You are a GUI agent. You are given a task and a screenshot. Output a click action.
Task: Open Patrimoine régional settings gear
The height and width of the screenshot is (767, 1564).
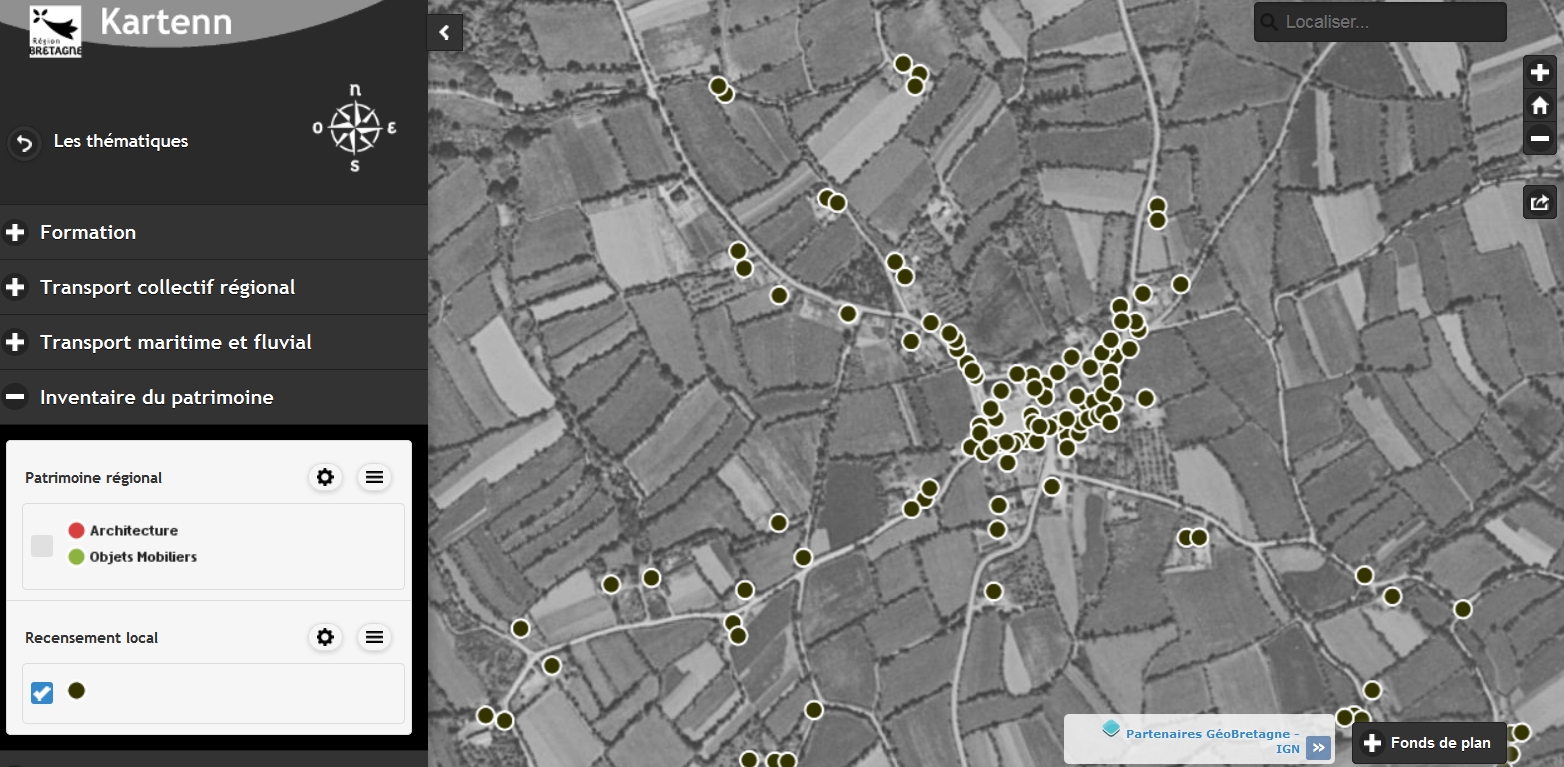(325, 477)
